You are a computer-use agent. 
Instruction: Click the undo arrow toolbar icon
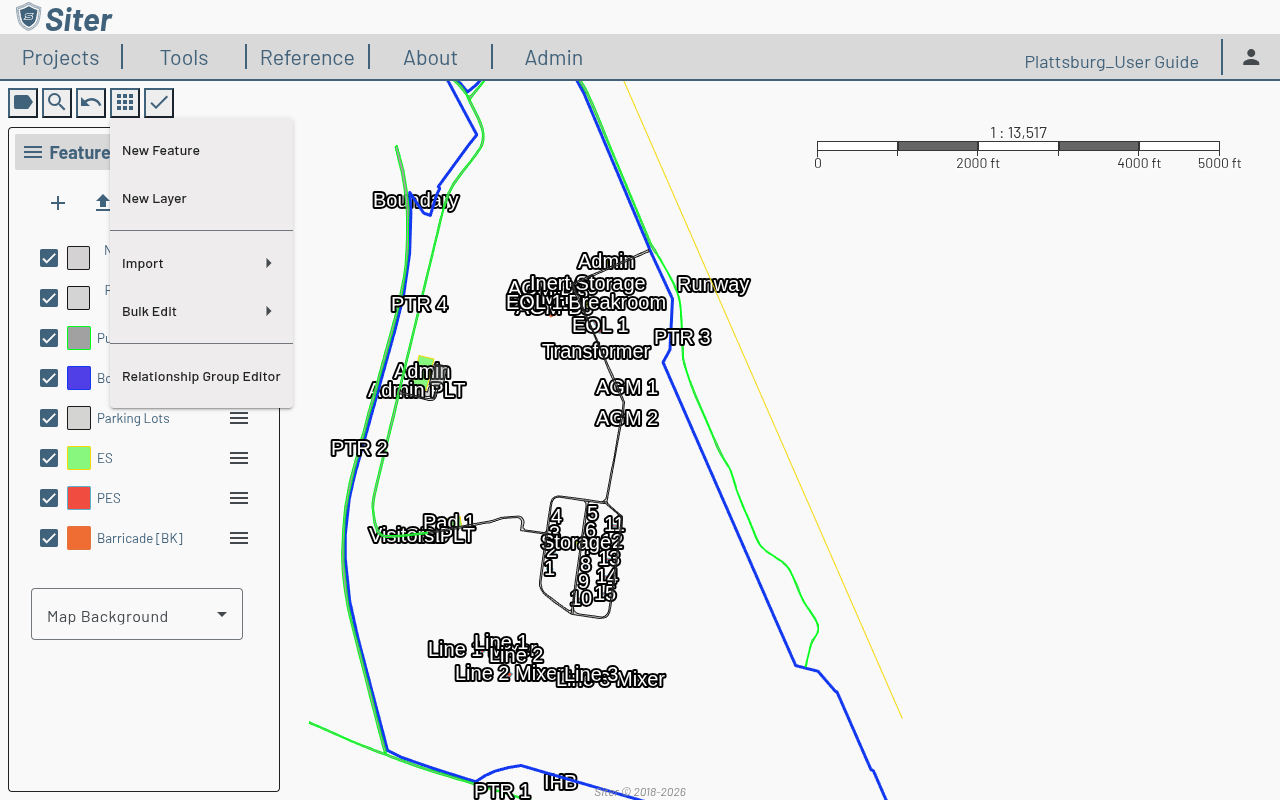tap(91, 102)
